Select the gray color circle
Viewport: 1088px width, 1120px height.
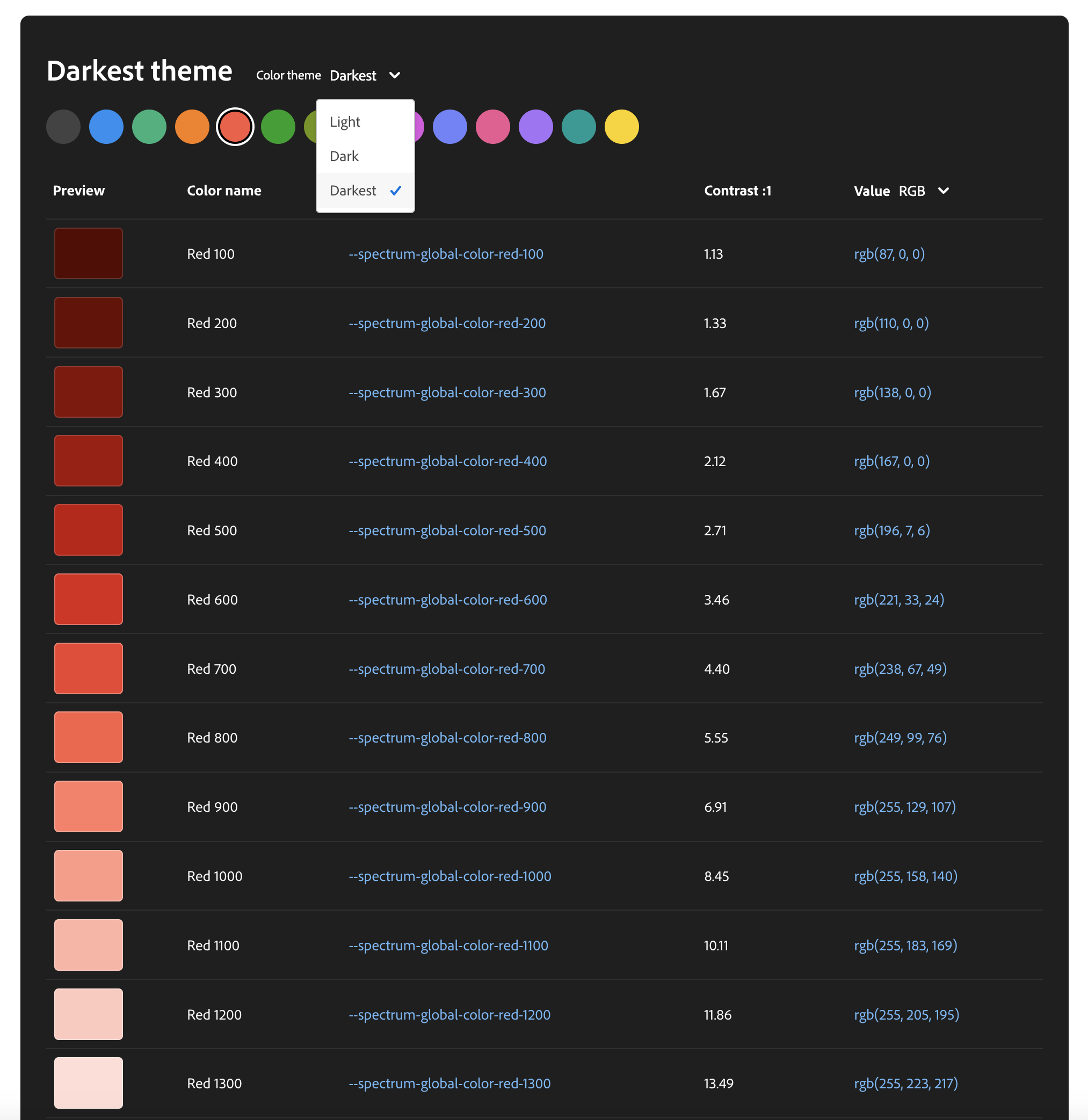point(63,127)
